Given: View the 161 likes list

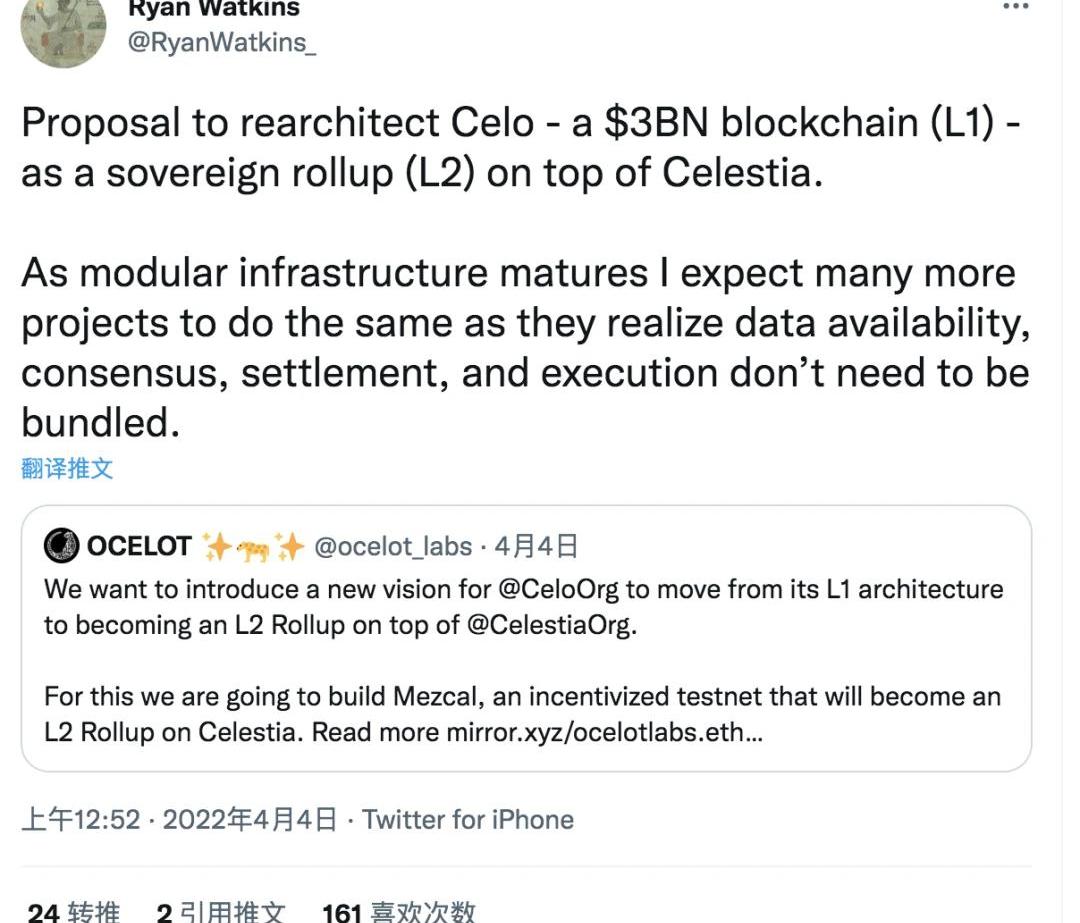Looking at the screenshot, I should point(398,912).
